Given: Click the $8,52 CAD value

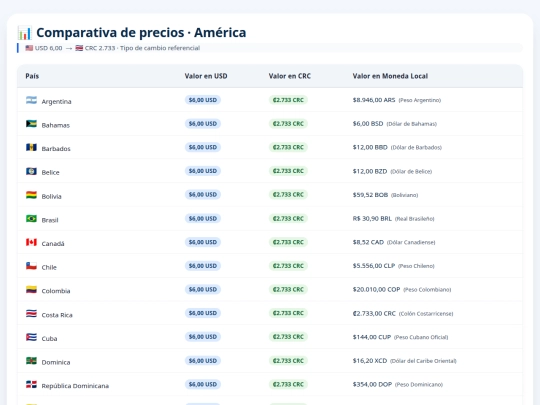Looking at the screenshot, I should [368, 242].
